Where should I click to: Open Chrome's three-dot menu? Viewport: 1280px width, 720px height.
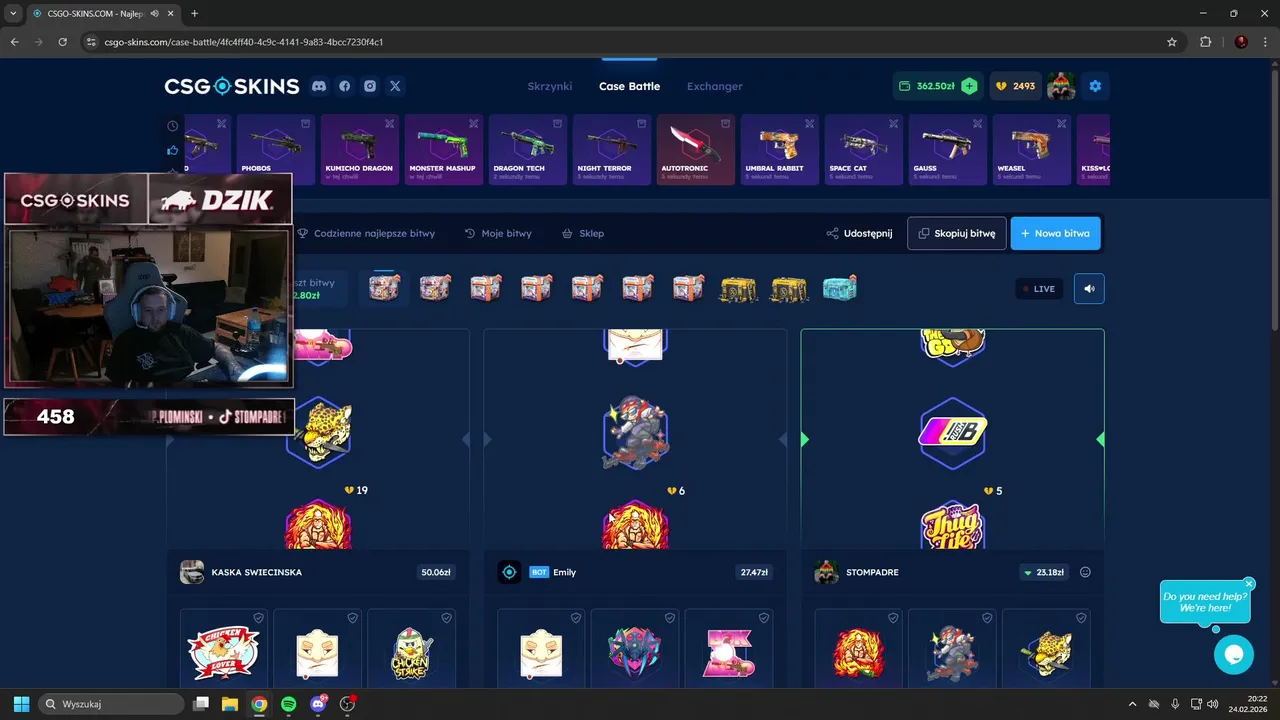[x=1264, y=42]
